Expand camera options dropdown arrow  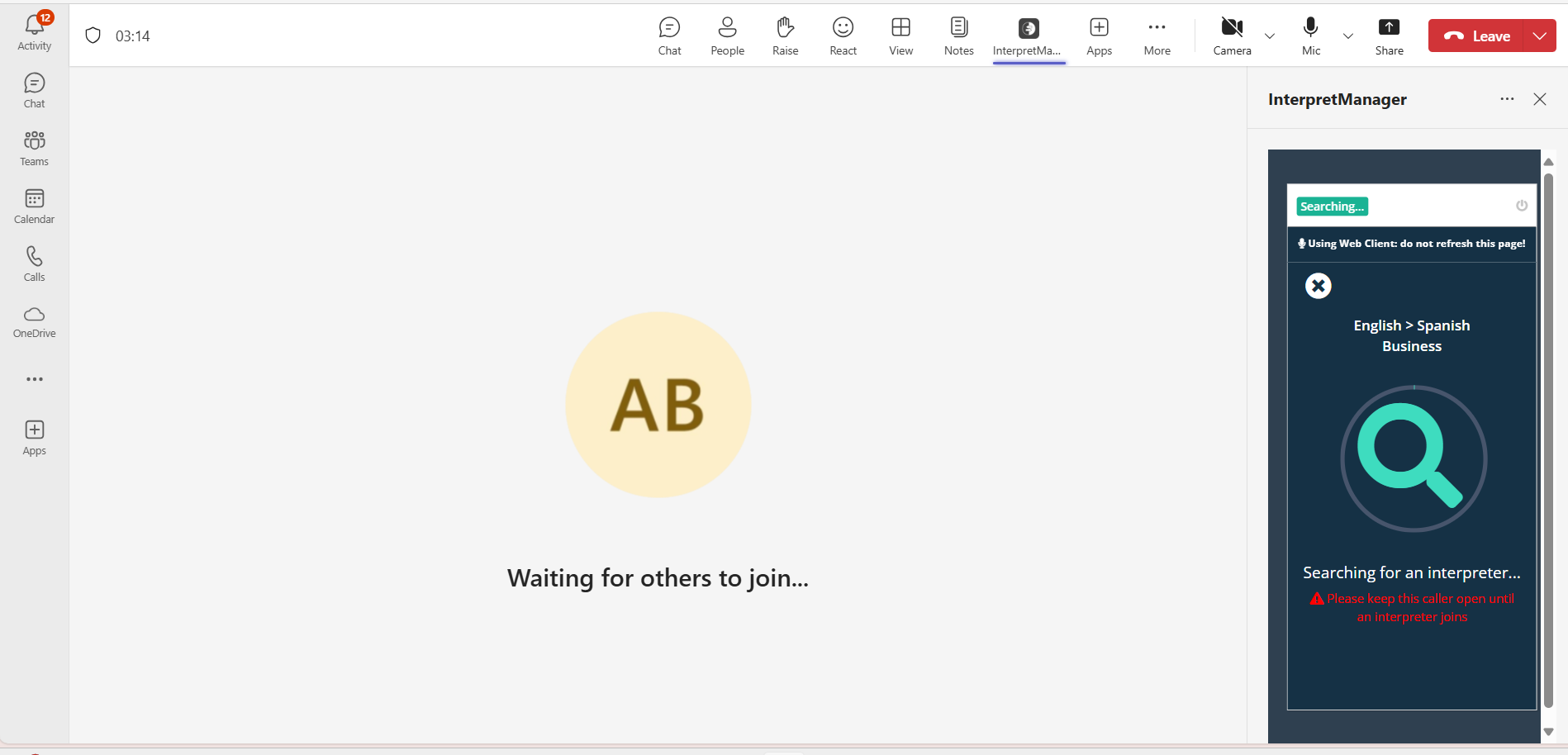click(x=1270, y=36)
